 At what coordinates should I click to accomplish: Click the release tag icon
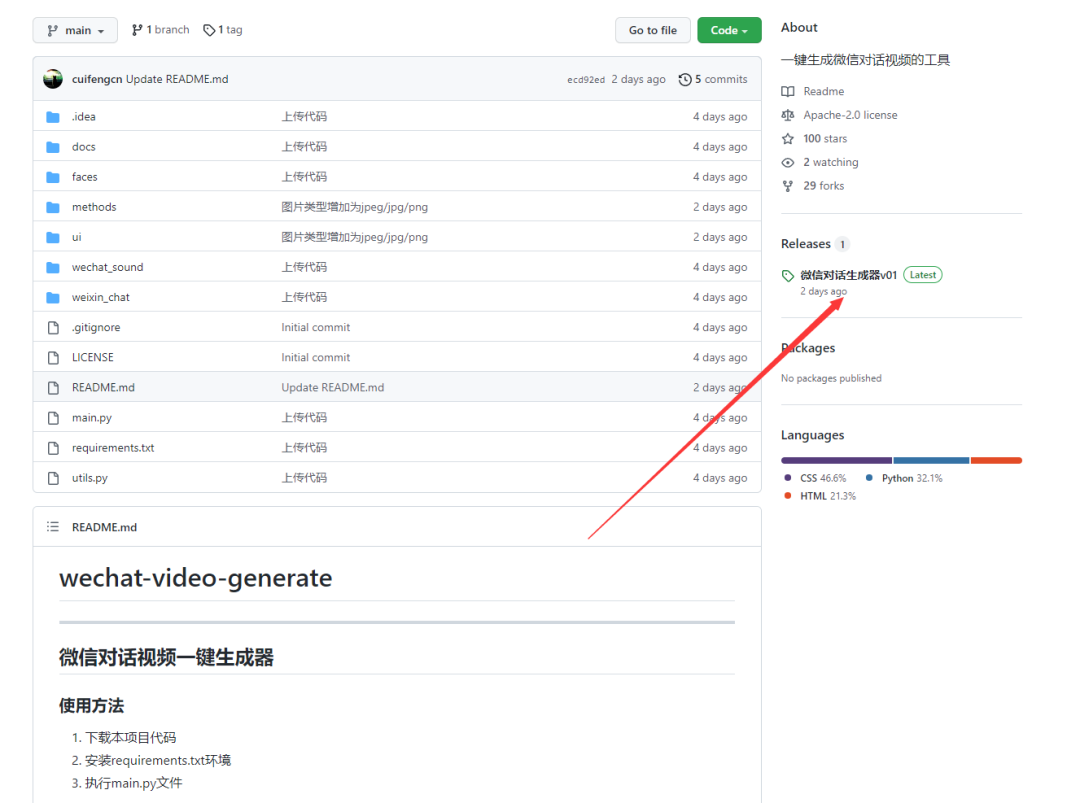point(788,275)
